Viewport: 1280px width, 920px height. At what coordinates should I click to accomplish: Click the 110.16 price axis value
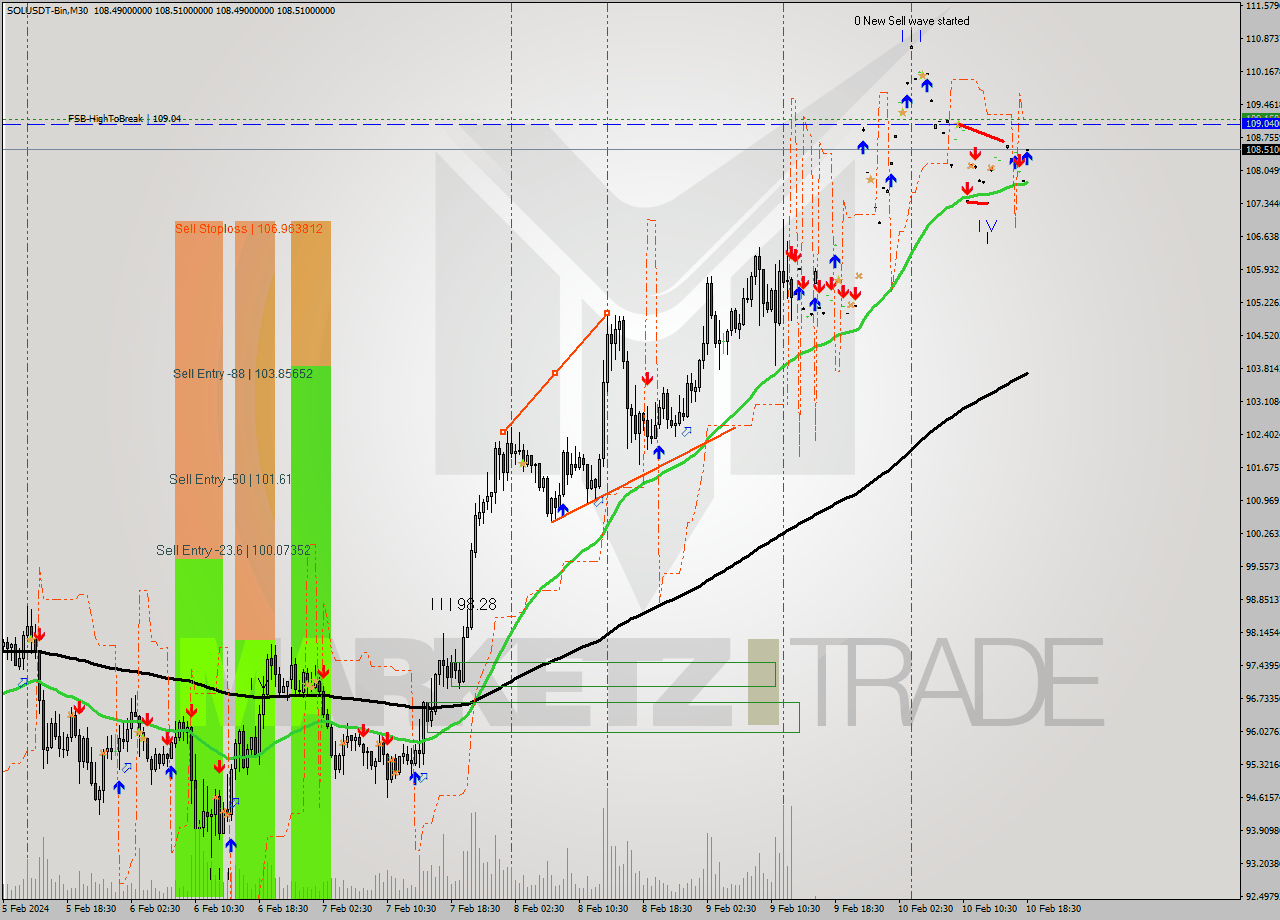1262,72
